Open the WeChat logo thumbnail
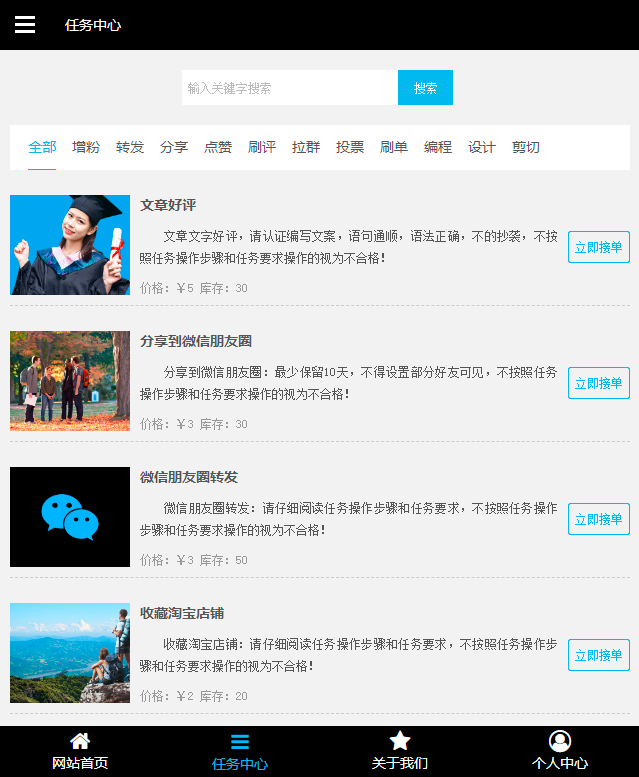 coord(70,517)
